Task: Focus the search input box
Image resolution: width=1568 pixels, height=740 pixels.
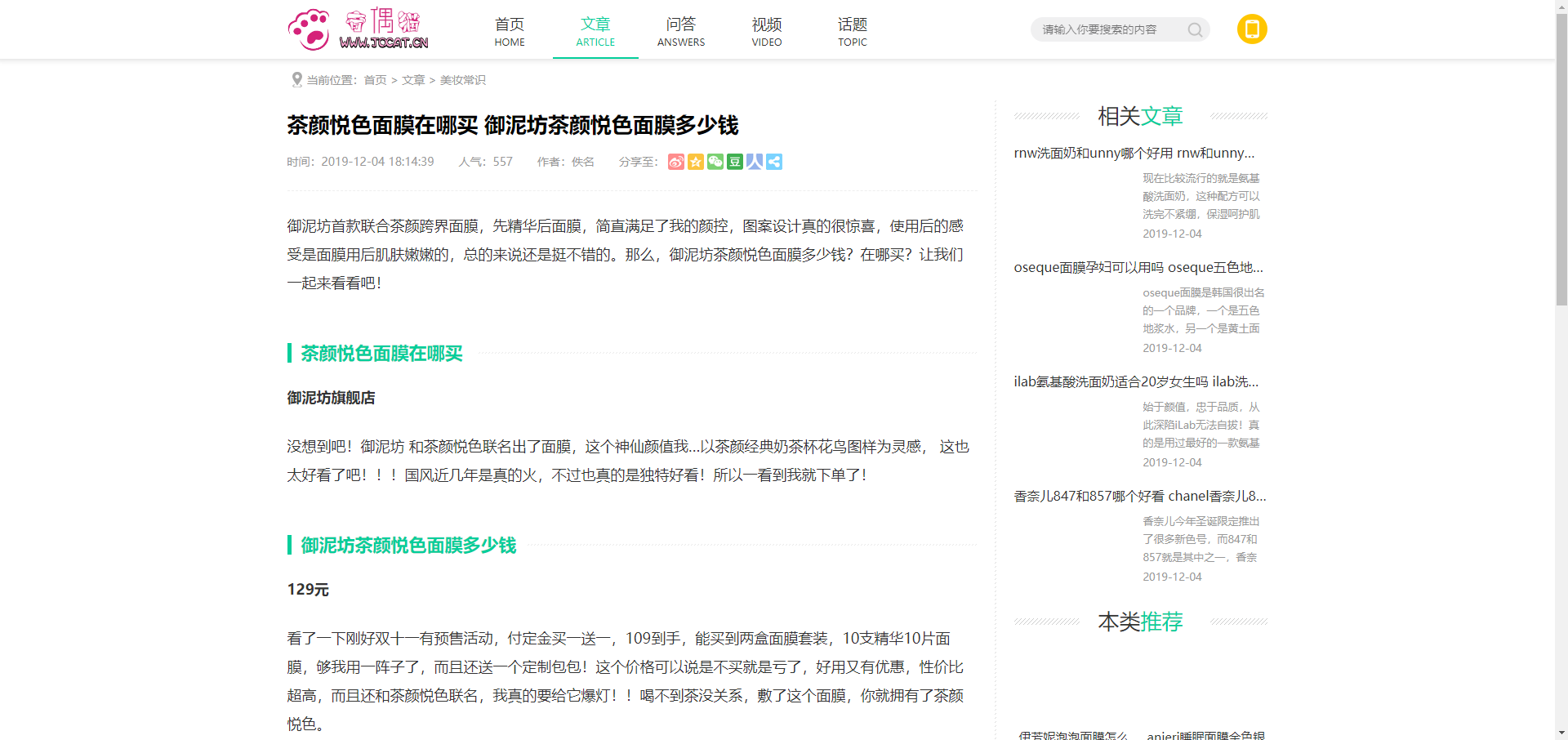Action: [x=1108, y=29]
